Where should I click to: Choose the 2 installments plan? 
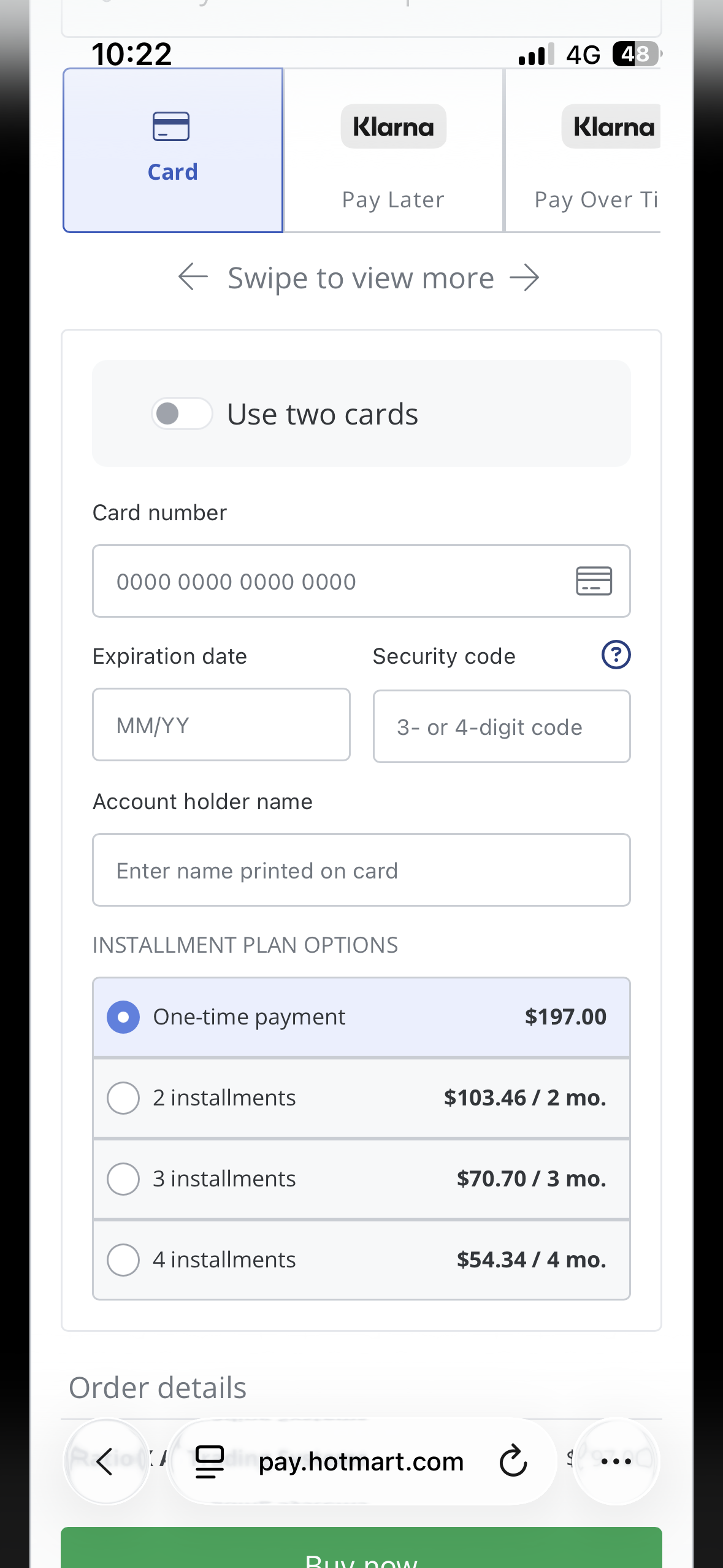tap(123, 1098)
